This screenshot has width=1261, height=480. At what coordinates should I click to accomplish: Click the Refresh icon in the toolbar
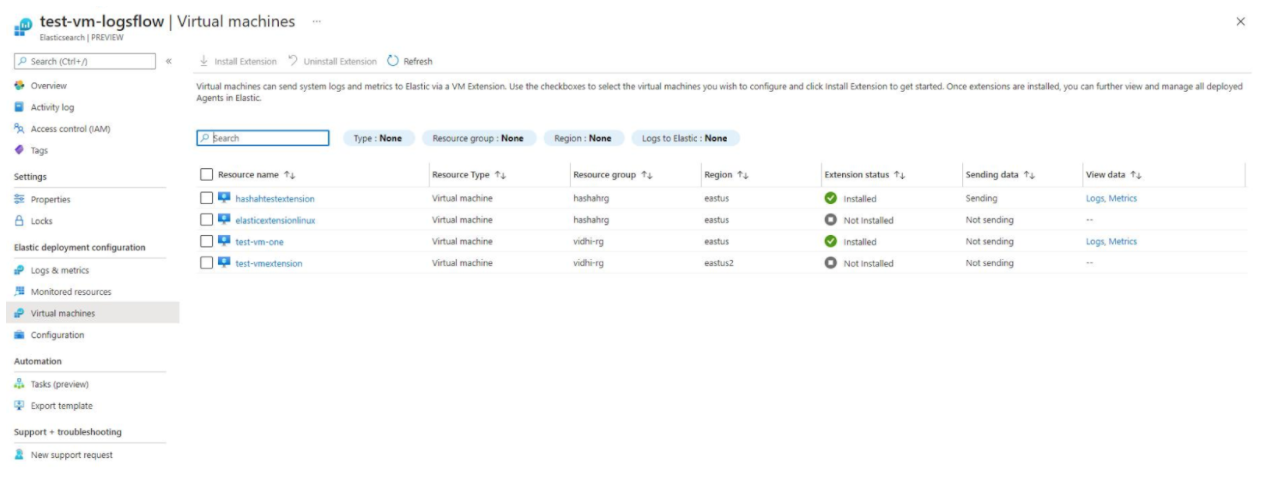click(393, 61)
